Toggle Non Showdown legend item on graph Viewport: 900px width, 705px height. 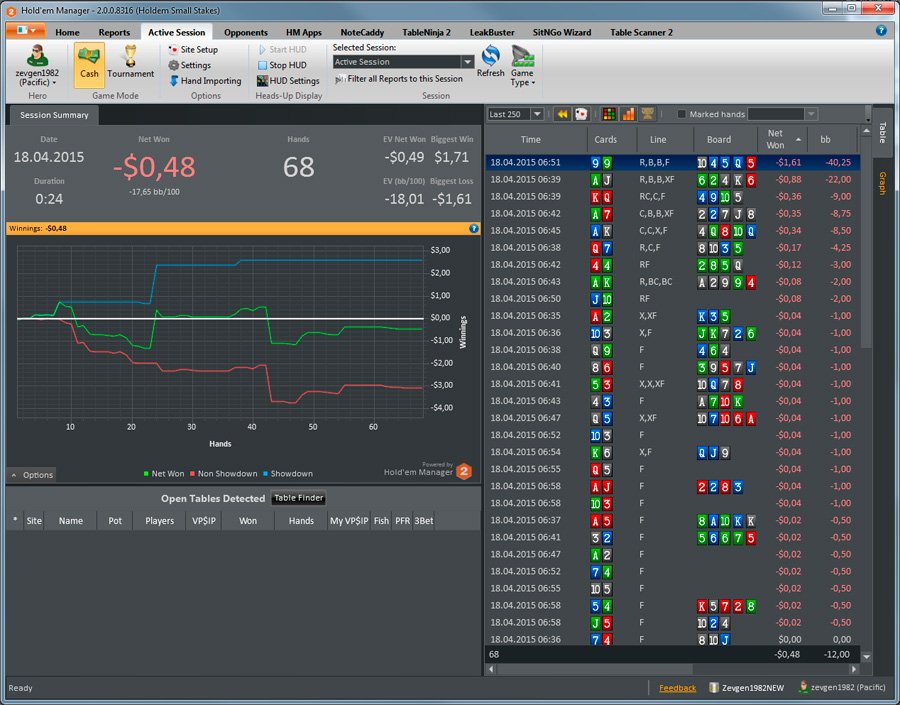(x=223, y=474)
